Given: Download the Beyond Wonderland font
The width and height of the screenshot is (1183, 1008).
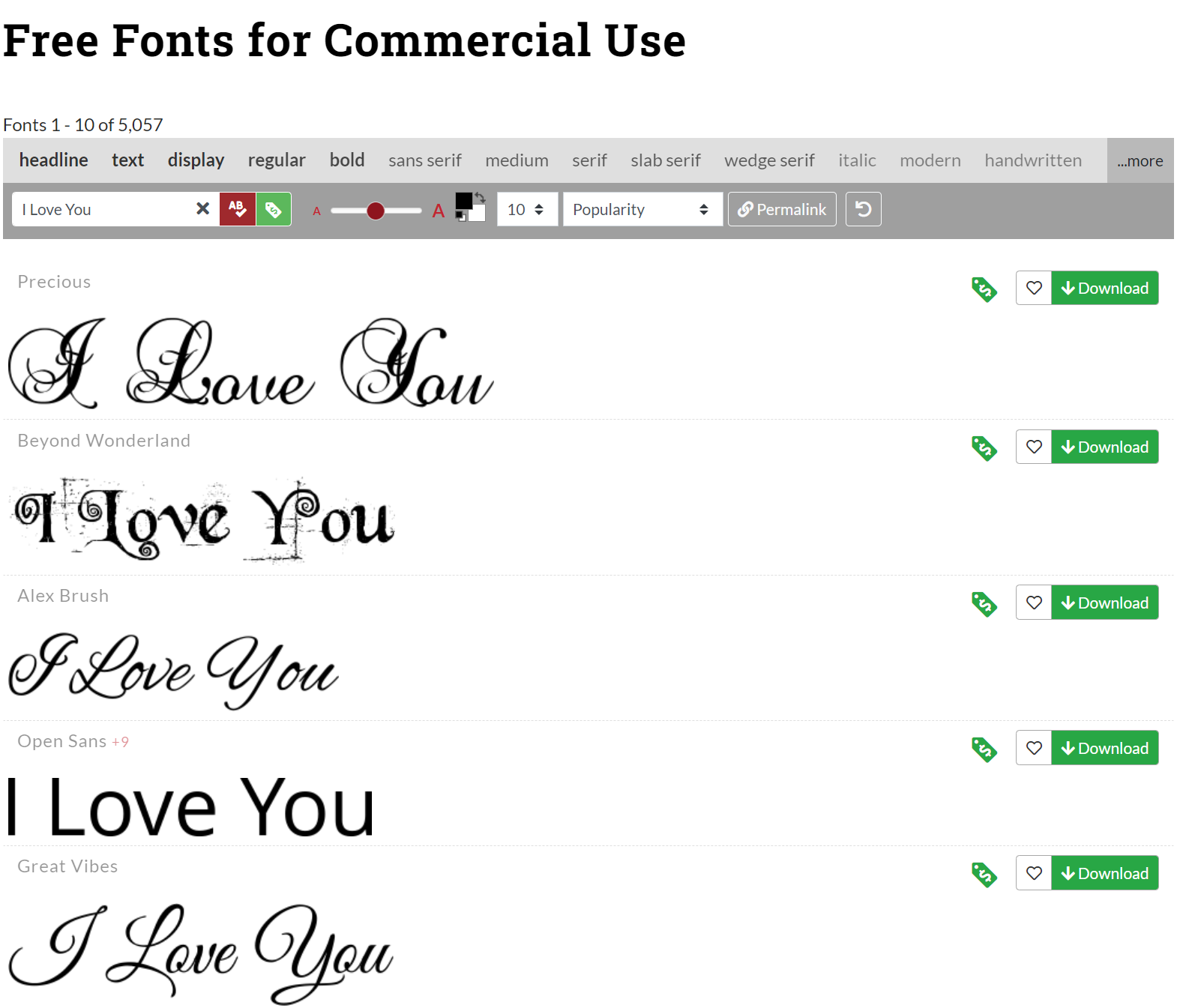Looking at the screenshot, I should [1105, 447].
